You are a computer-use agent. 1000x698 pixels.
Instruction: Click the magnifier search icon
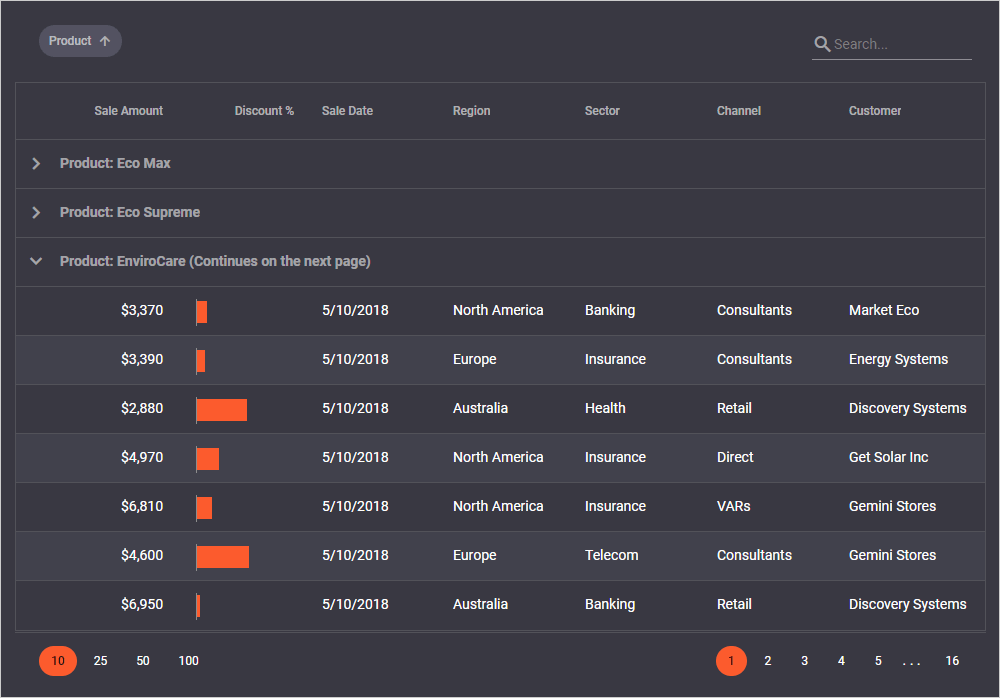tap(822, 44)
